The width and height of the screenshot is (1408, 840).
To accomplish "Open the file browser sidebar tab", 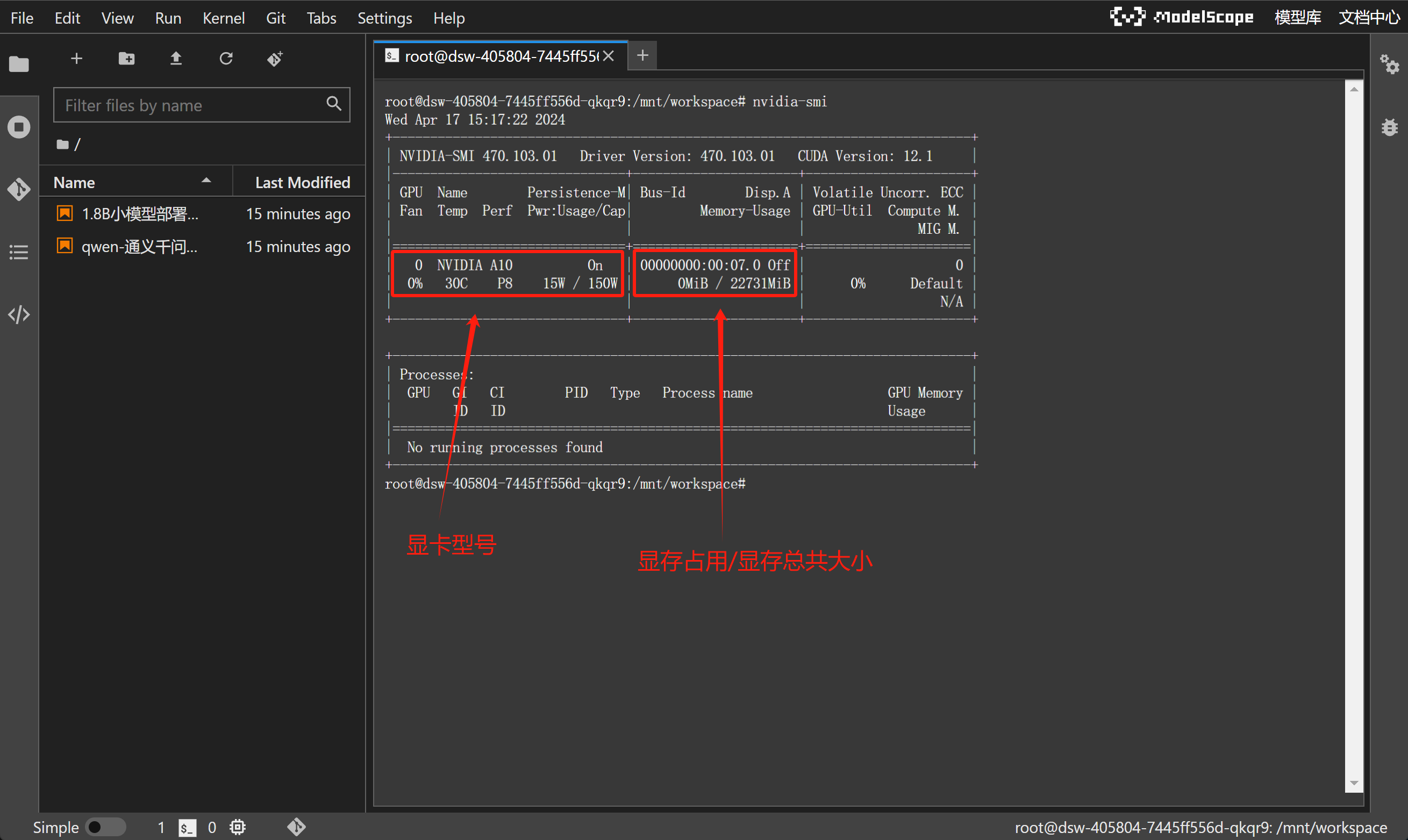I will pos(19,64).
